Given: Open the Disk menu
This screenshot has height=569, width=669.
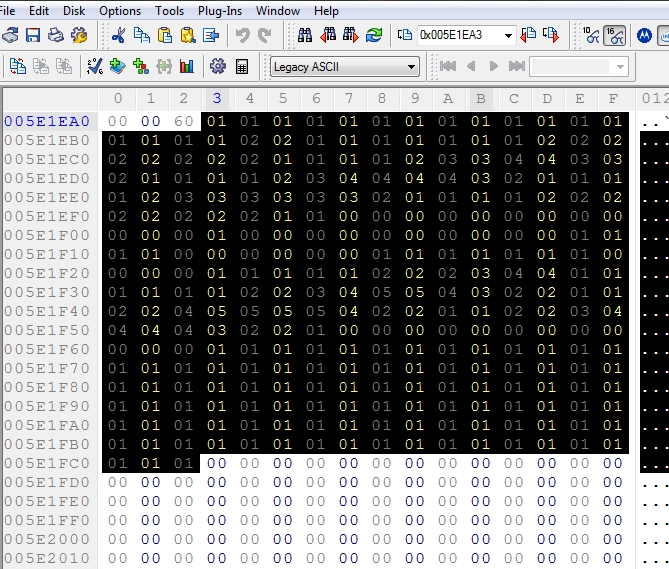Looking at the screenshot, I should pos(74,11).
